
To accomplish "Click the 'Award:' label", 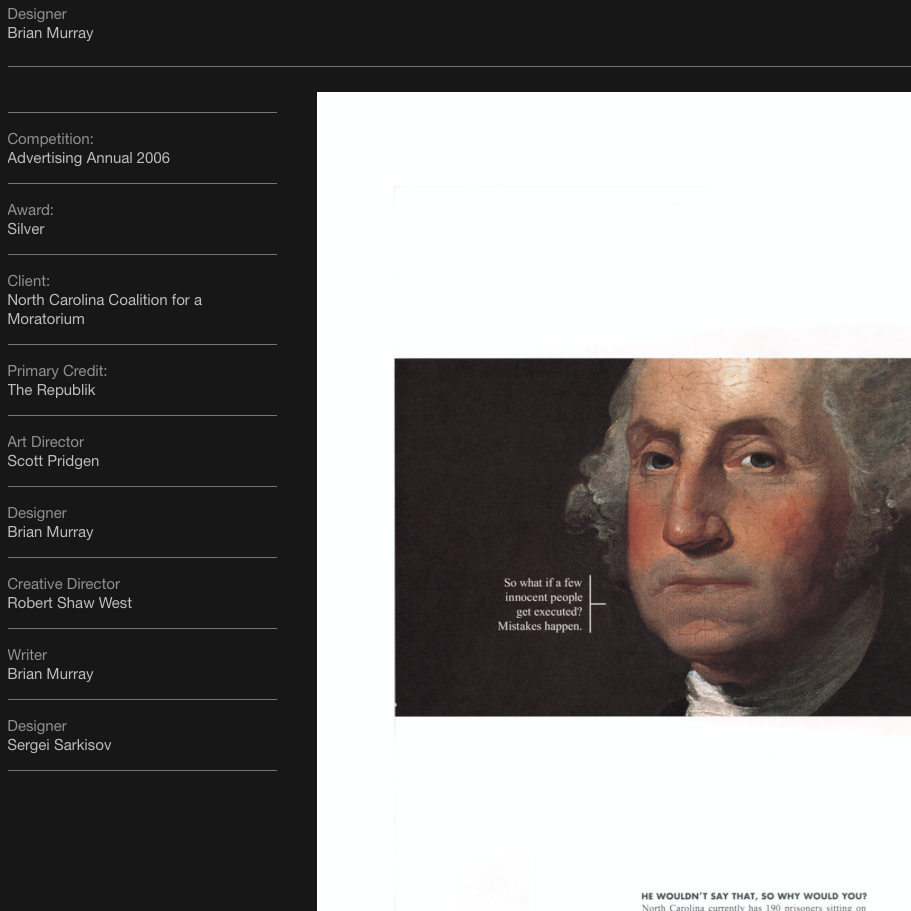I will pyautogui.click(x=30, y=210).
